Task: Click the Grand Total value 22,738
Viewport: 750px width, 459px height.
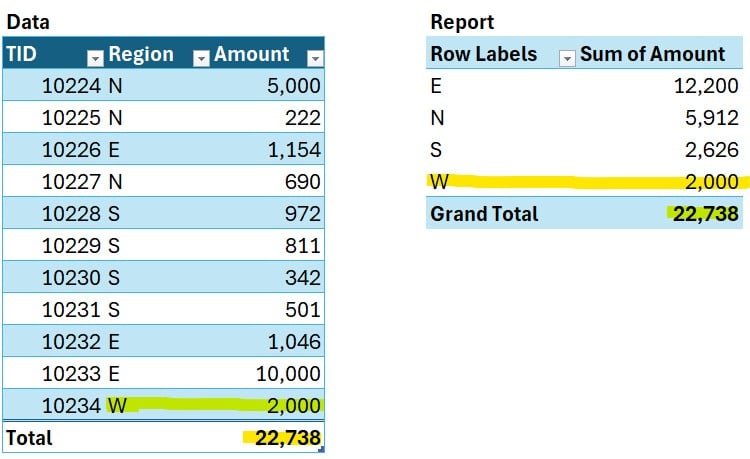Action: 705,213
